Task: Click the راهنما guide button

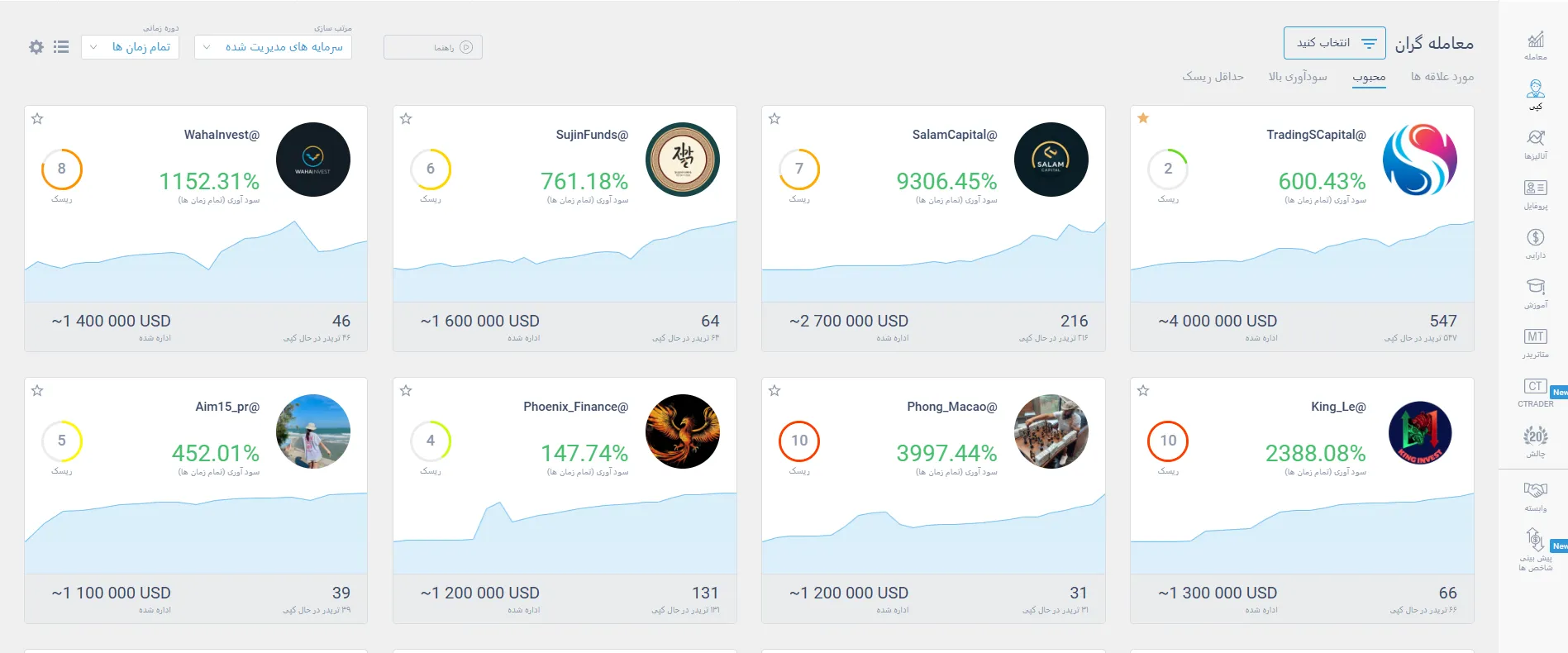Action: [x=432, y=47]
